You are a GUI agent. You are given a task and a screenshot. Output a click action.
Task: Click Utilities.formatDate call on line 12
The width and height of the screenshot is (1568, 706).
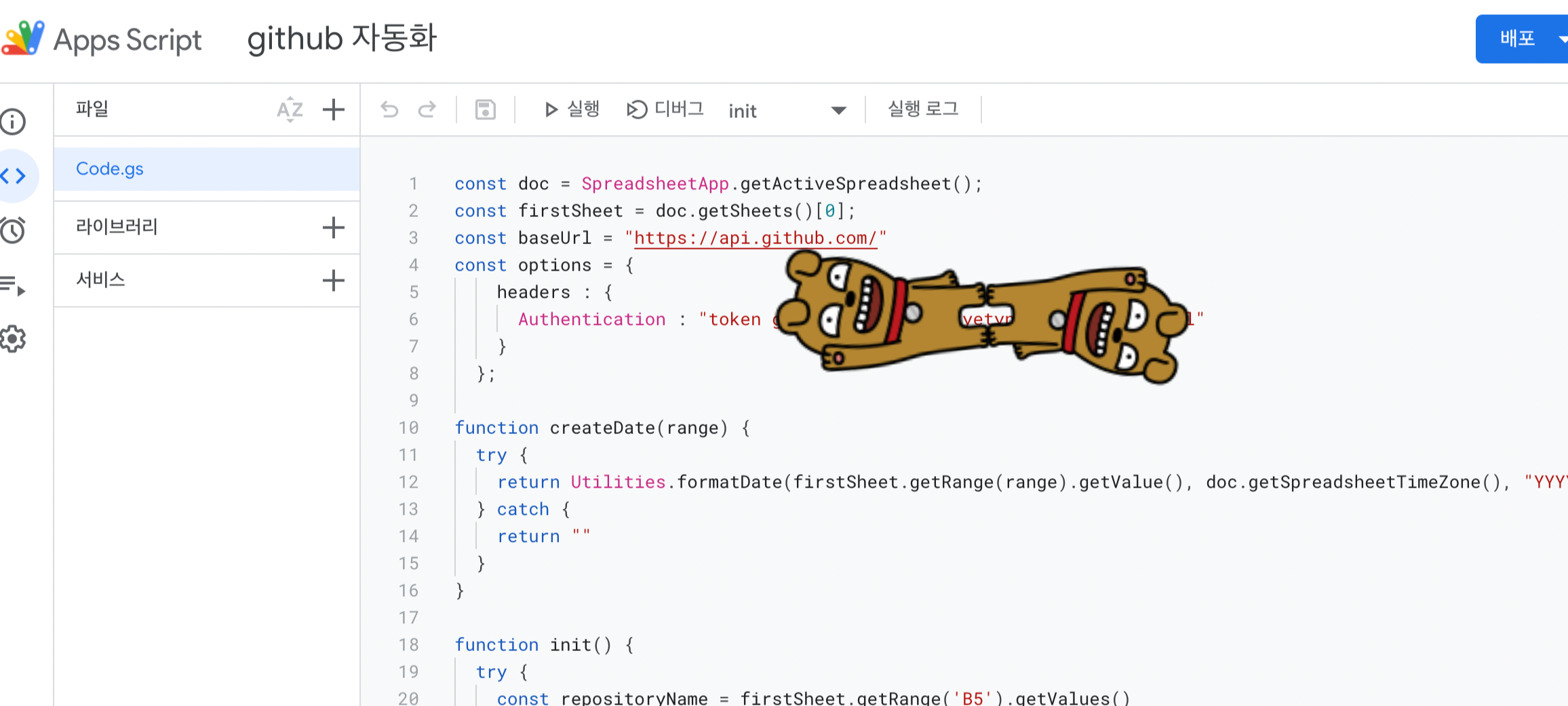coord(676,482)
